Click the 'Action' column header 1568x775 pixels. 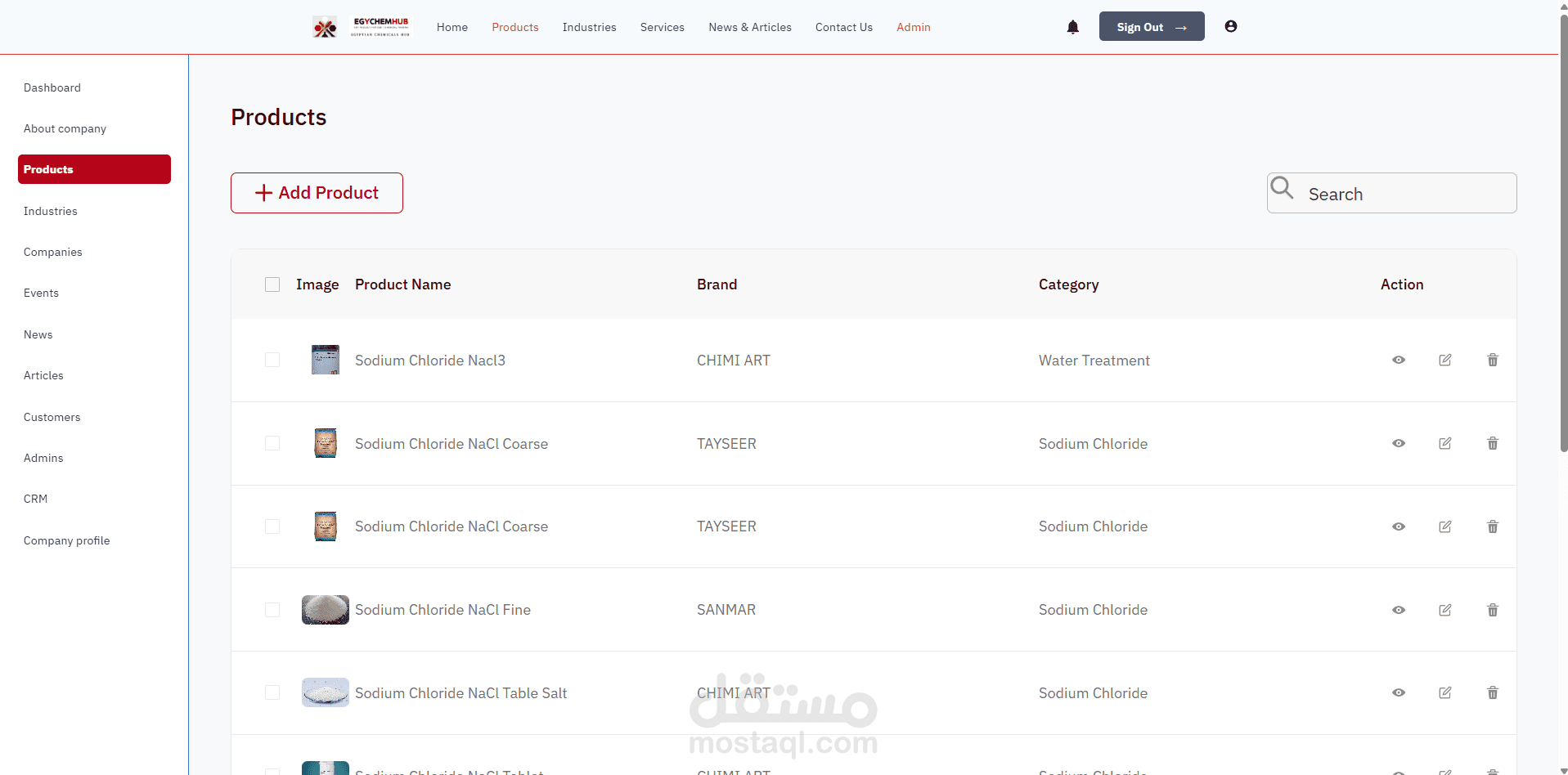click(1402, 284)
